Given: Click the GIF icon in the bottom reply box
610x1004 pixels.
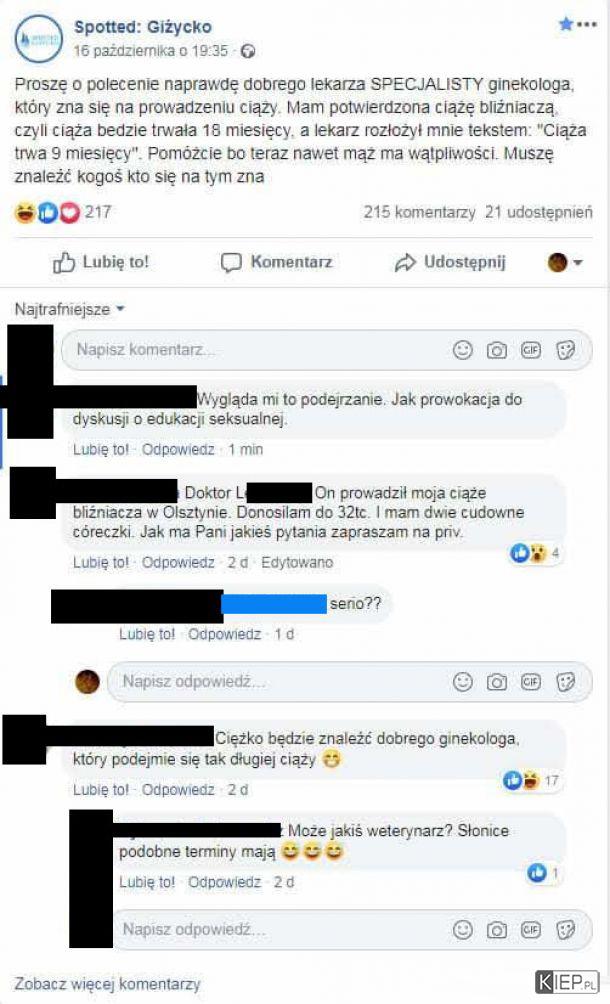Looking at the screenshot, I should [531, 929].
